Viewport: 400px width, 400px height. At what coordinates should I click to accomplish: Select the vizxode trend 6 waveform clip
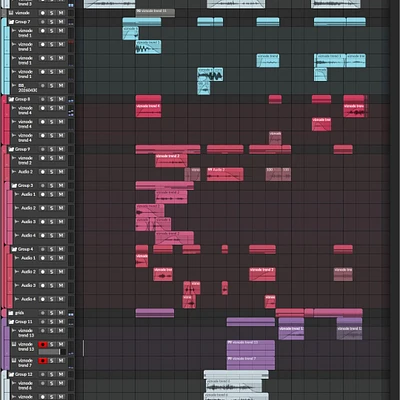coord(233,386)
